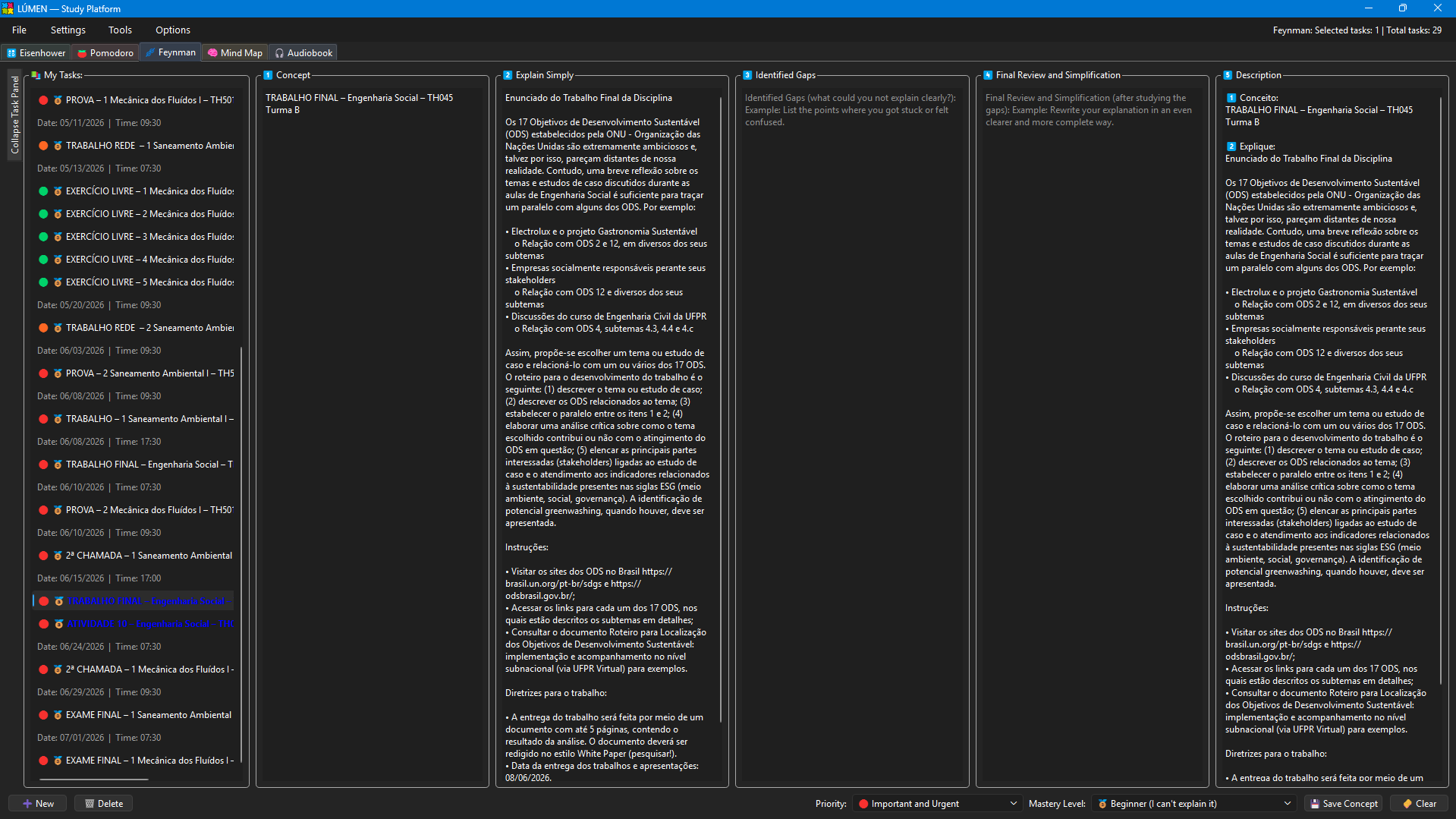Switch to the Audiobook tab
1456x819 pixels.
tap(303, 53)
